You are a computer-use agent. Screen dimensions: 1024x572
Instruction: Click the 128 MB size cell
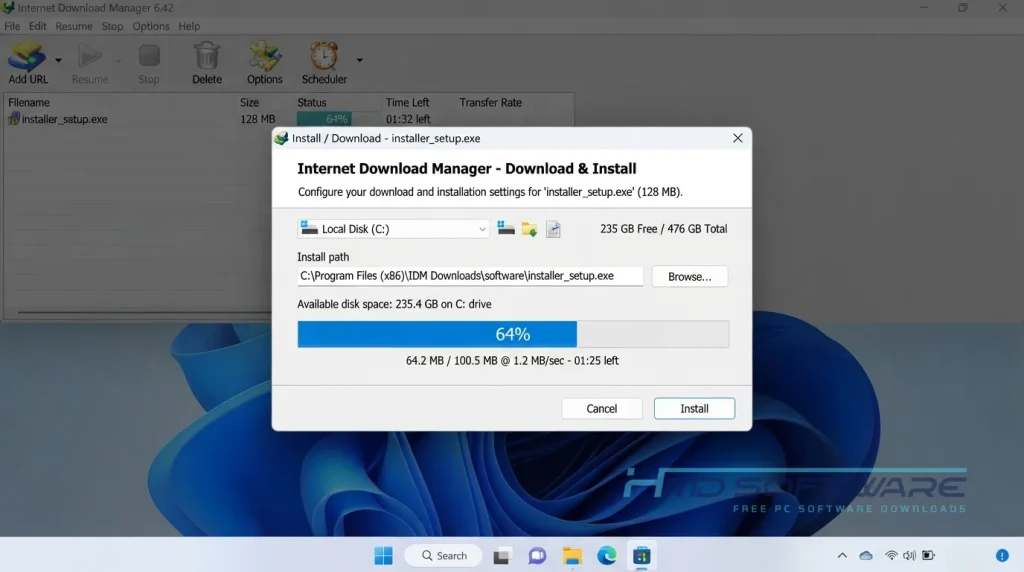[257, 119]
